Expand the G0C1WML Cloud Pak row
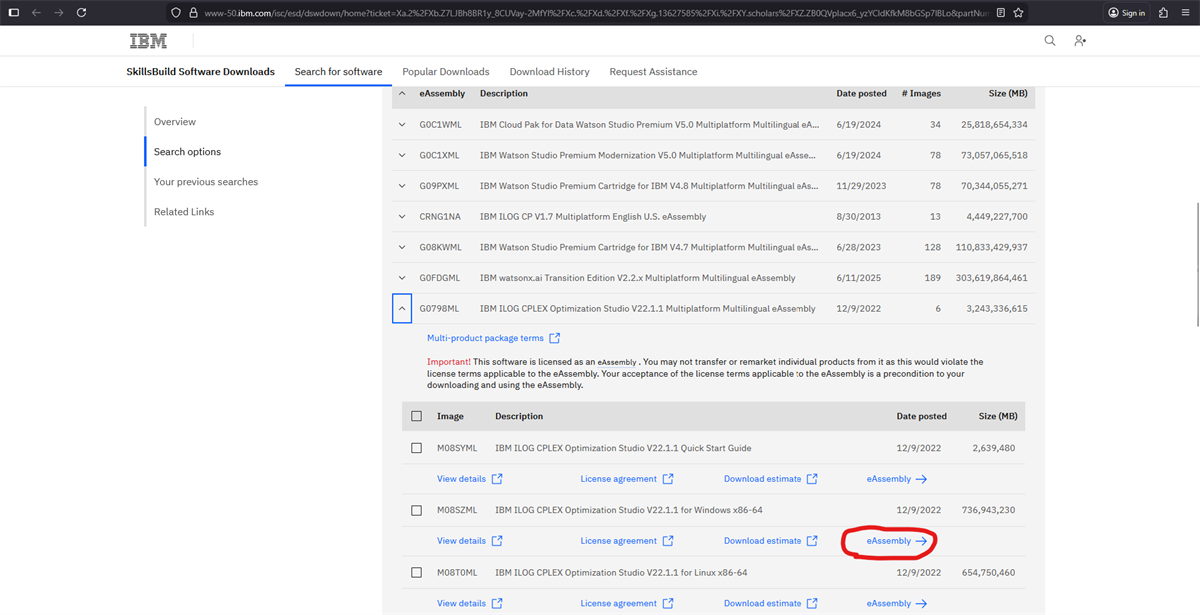 click(402, 125)
